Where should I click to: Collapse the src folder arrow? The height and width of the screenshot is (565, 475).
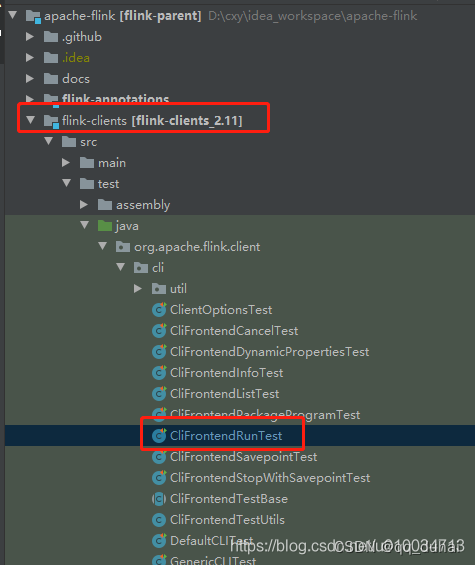(x=49, y=141)
